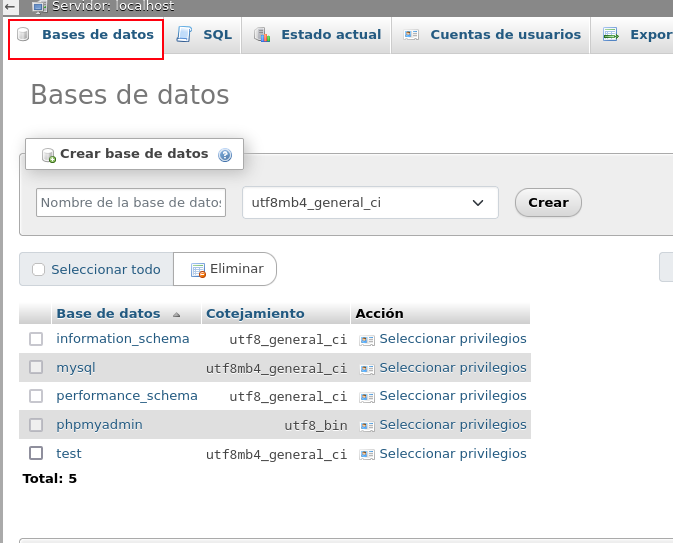Click the privileges icon in the phpmyadmin row
The width and height of the screenshot is (673, 543).
366,425
